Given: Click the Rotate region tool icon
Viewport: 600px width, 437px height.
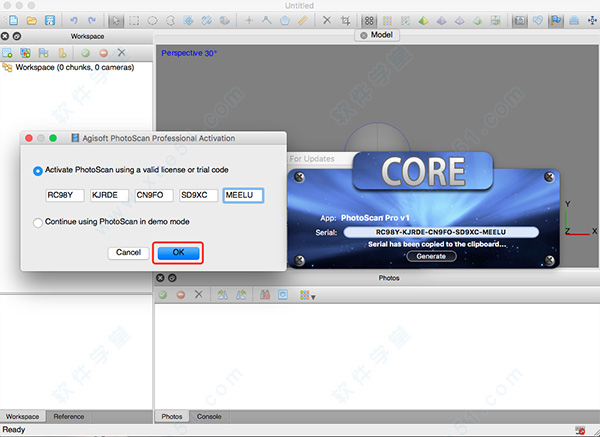Looking at the screenshot, I should pyautogui.click(x=207, y=20).
